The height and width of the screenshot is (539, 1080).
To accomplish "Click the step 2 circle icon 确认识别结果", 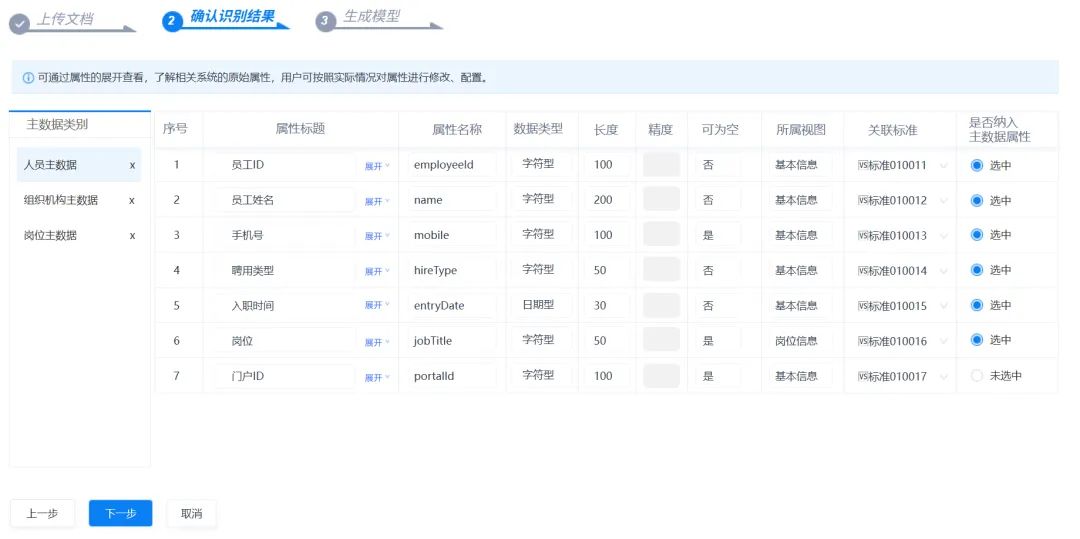I will coord(172,21).
